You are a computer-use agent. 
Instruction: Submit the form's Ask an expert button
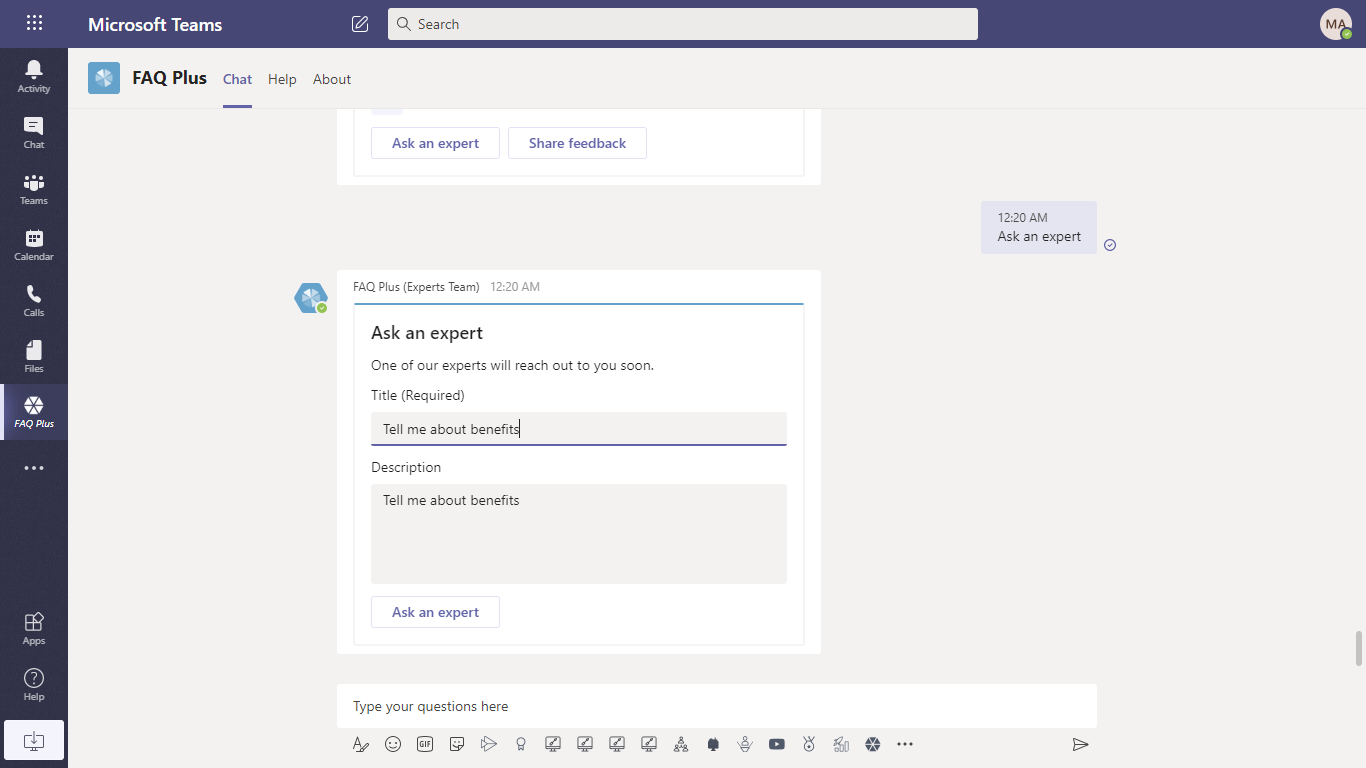click(435, 612)
